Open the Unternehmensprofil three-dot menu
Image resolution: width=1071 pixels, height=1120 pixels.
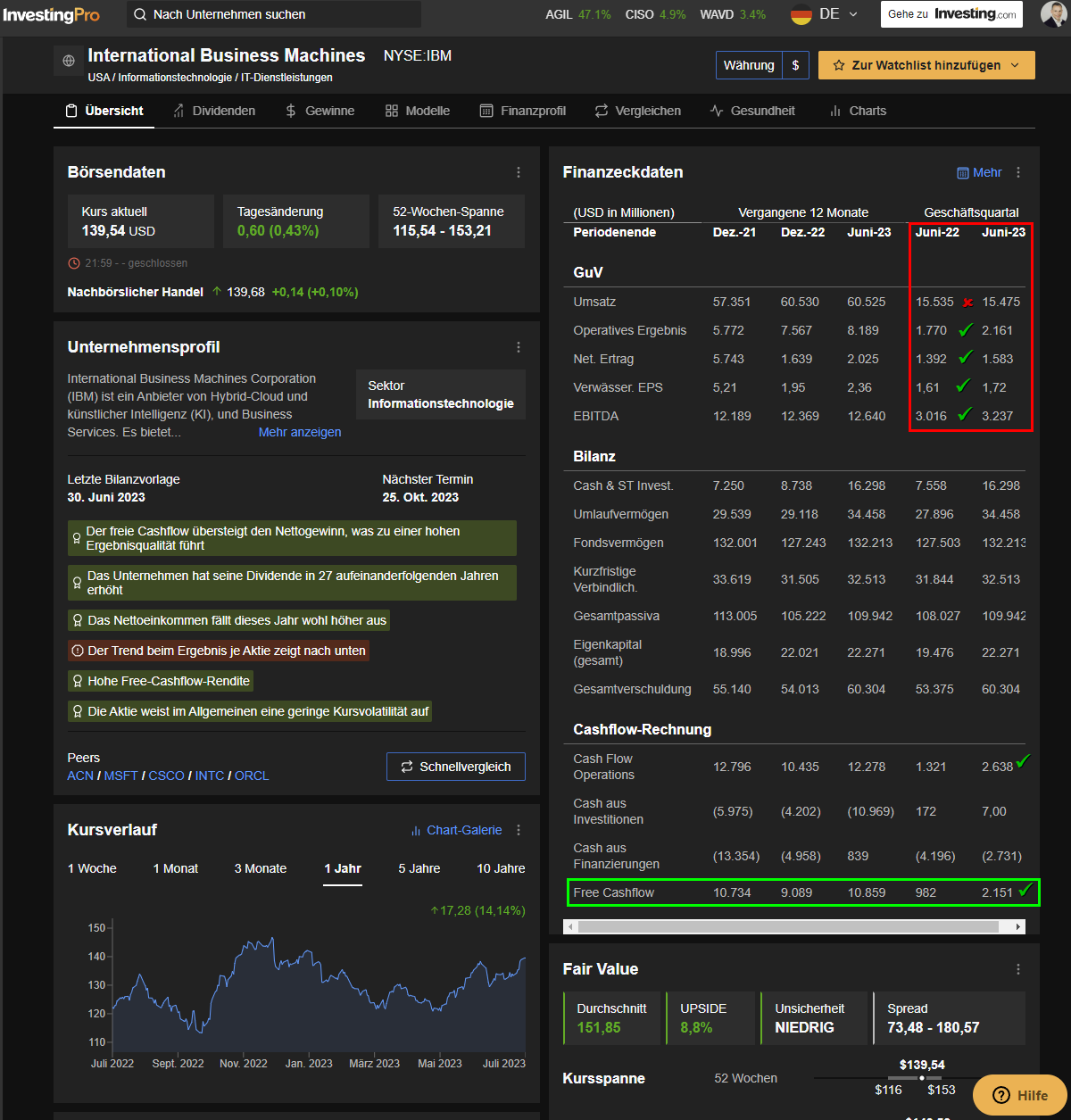coord(519,347)
